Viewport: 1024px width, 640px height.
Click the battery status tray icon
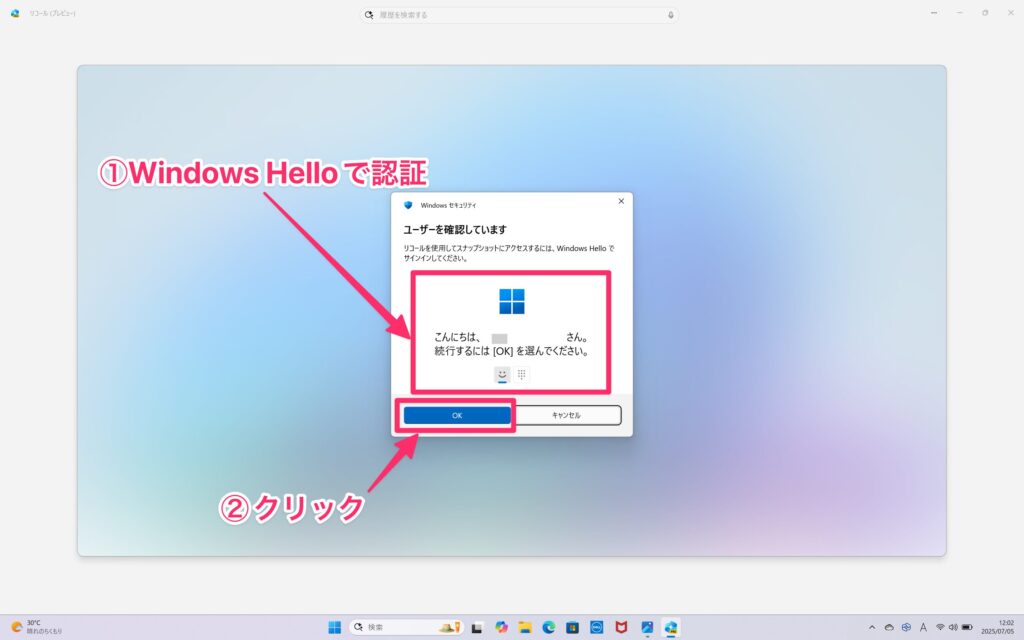pos(967,628)
